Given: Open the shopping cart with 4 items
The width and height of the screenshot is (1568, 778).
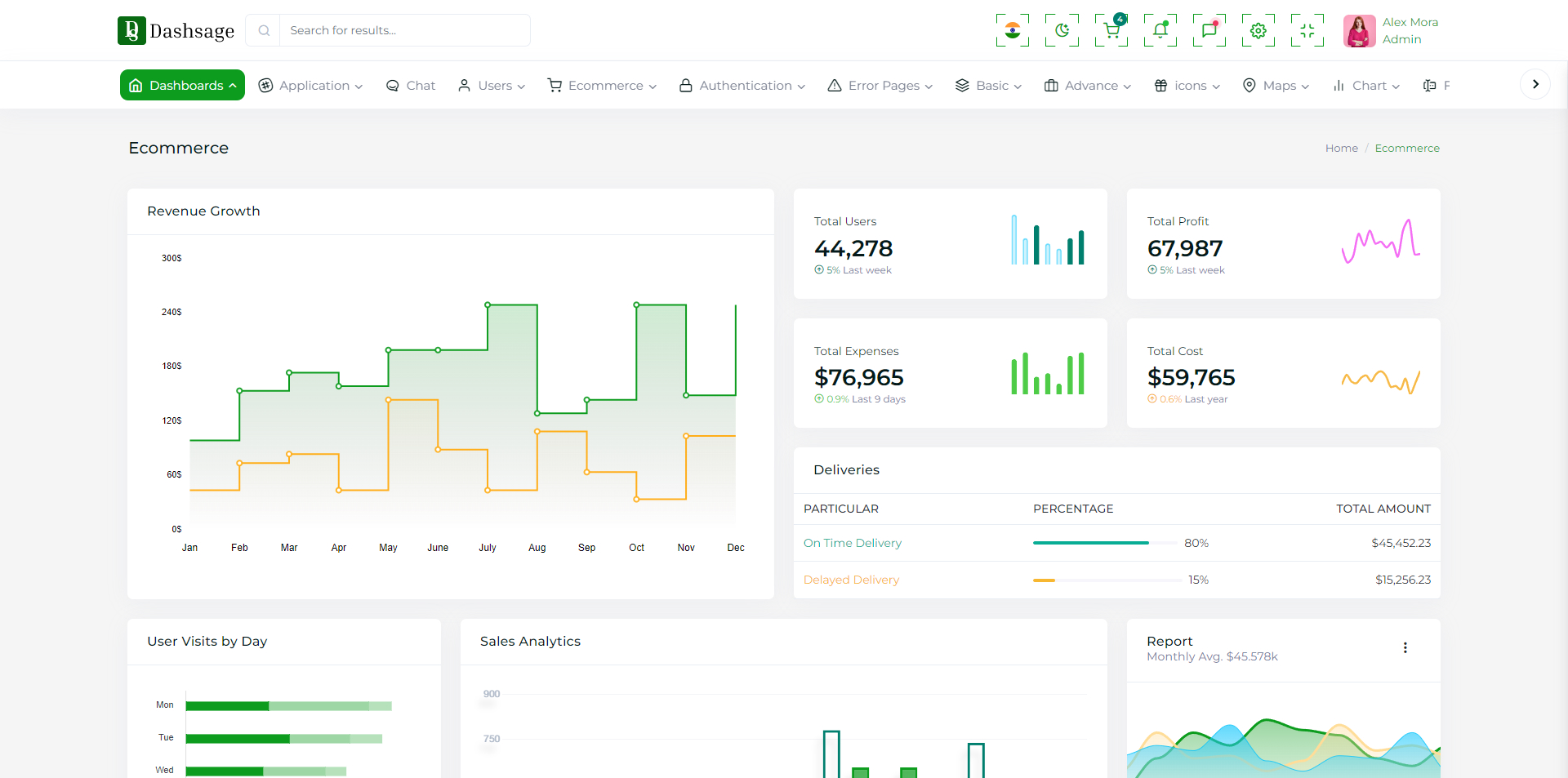Looking at the screenshot, I should [1111, 30].
